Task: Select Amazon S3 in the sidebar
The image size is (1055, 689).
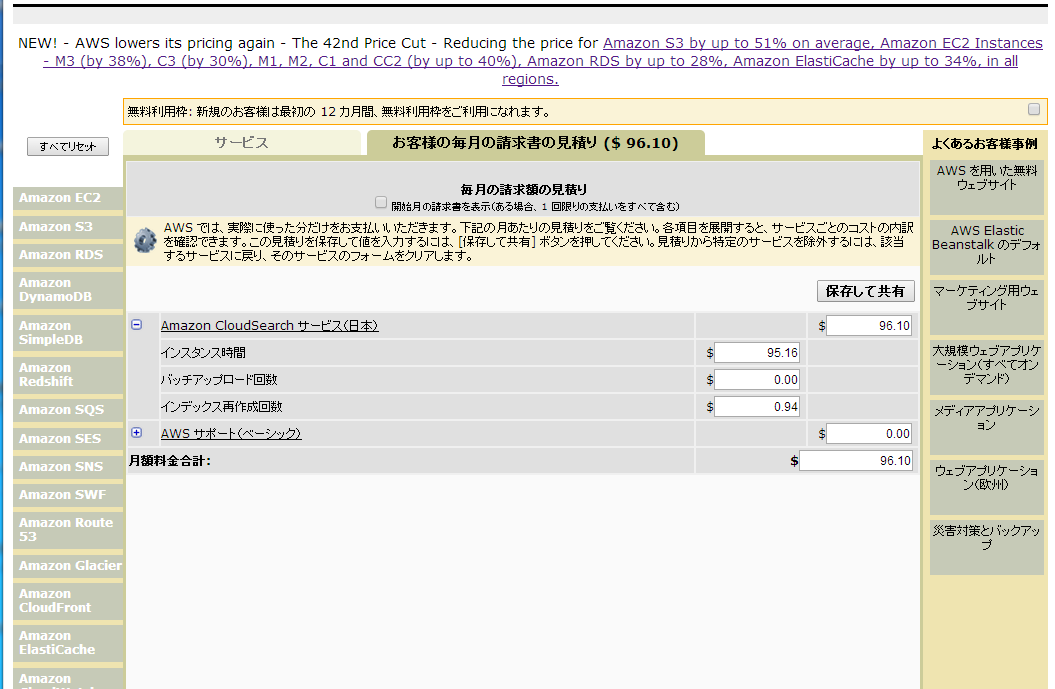Action: pyautogui.click(x=68, y=227)
